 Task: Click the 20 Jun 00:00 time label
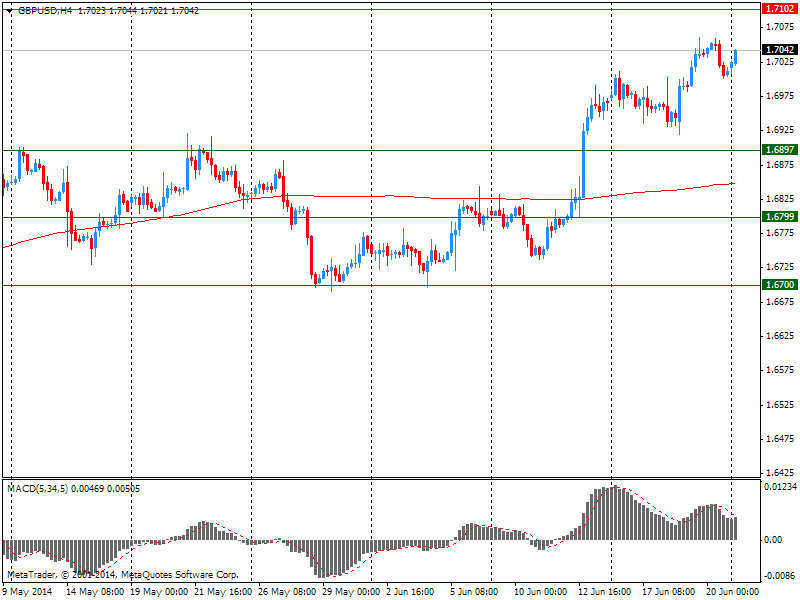(x=733, y=592)
